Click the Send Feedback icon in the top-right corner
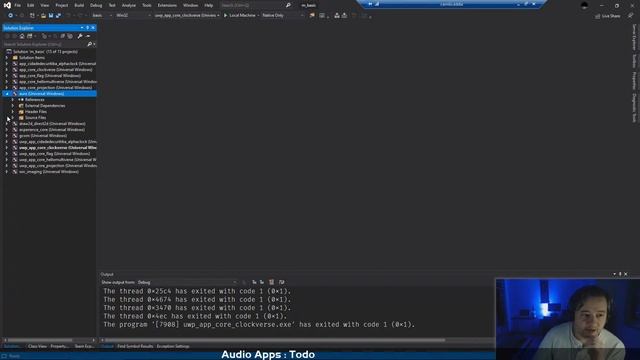The image size is (640, 360). (630, 16)
